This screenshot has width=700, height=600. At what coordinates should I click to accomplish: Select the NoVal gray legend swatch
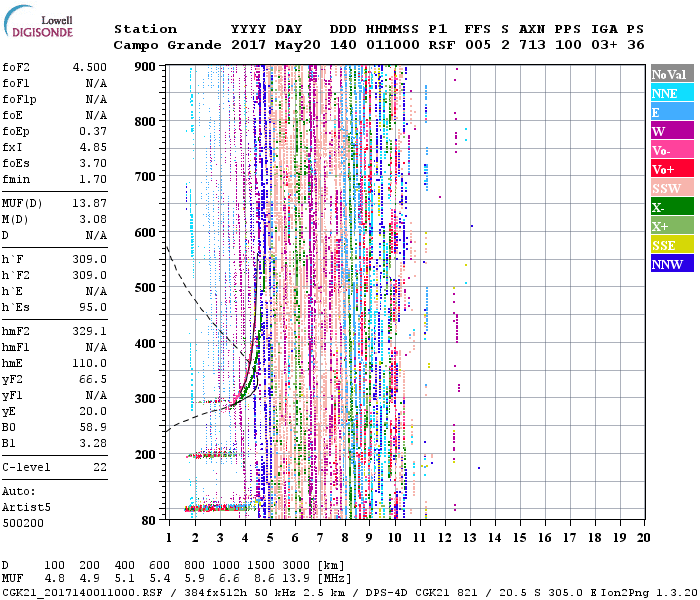tap(672, 74)
